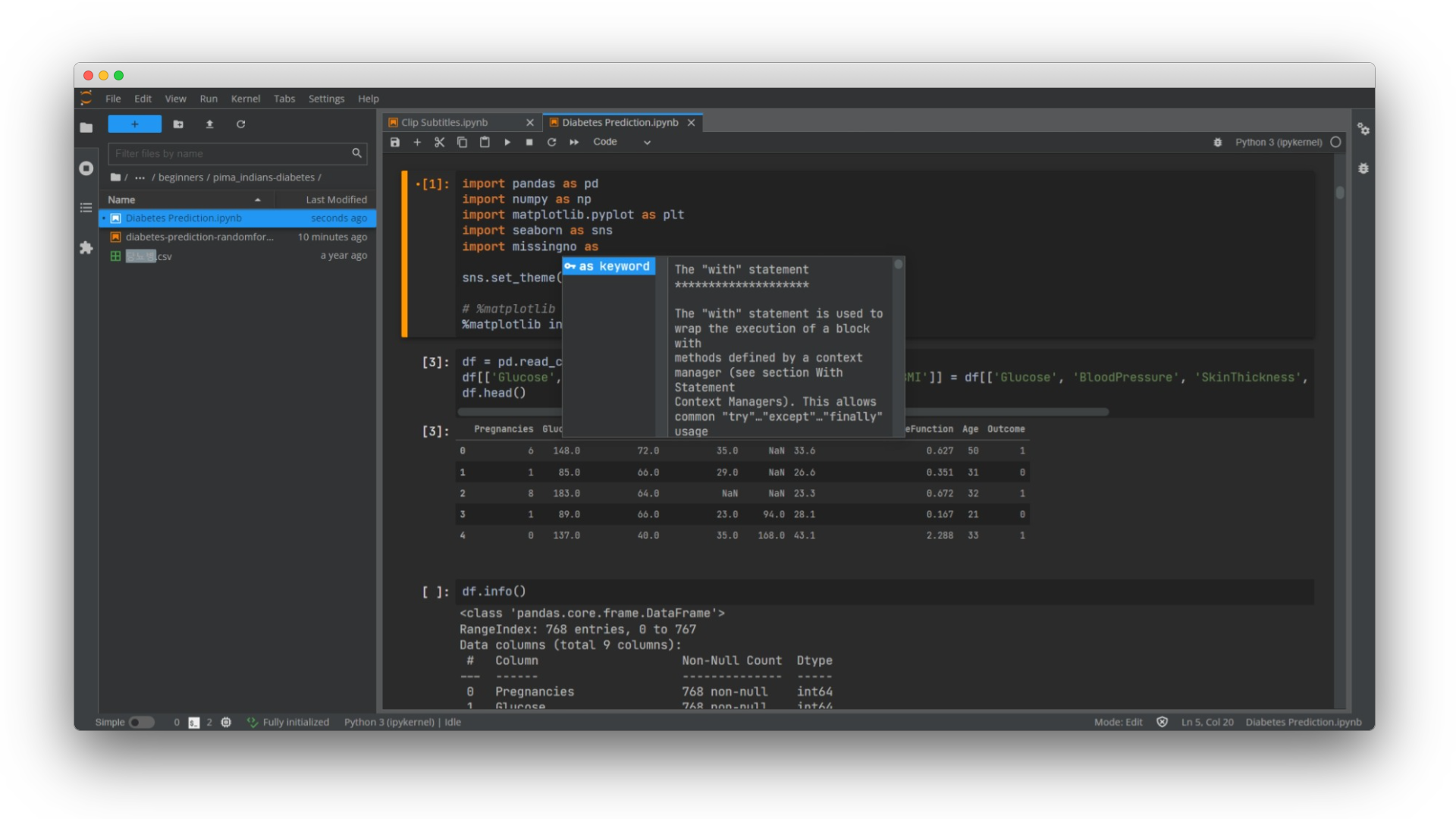Open the Run menu
The width and height of the screenshot is (1456, 819).
tap(209, 99)
